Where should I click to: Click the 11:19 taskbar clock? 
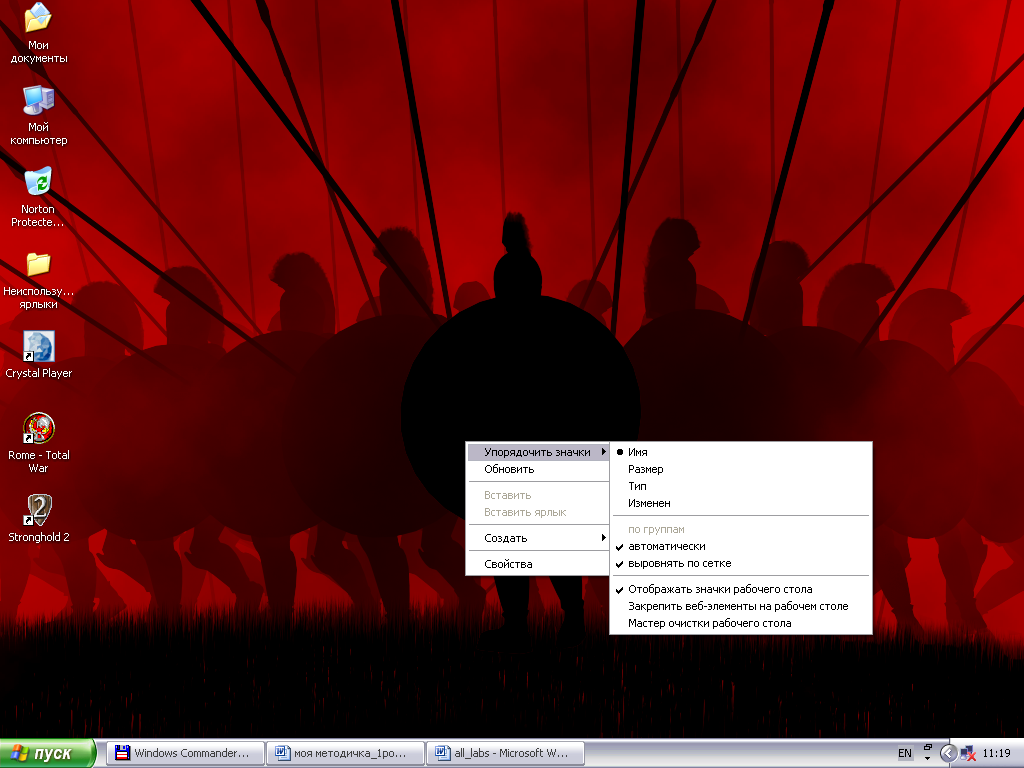(x=996, y=753)
